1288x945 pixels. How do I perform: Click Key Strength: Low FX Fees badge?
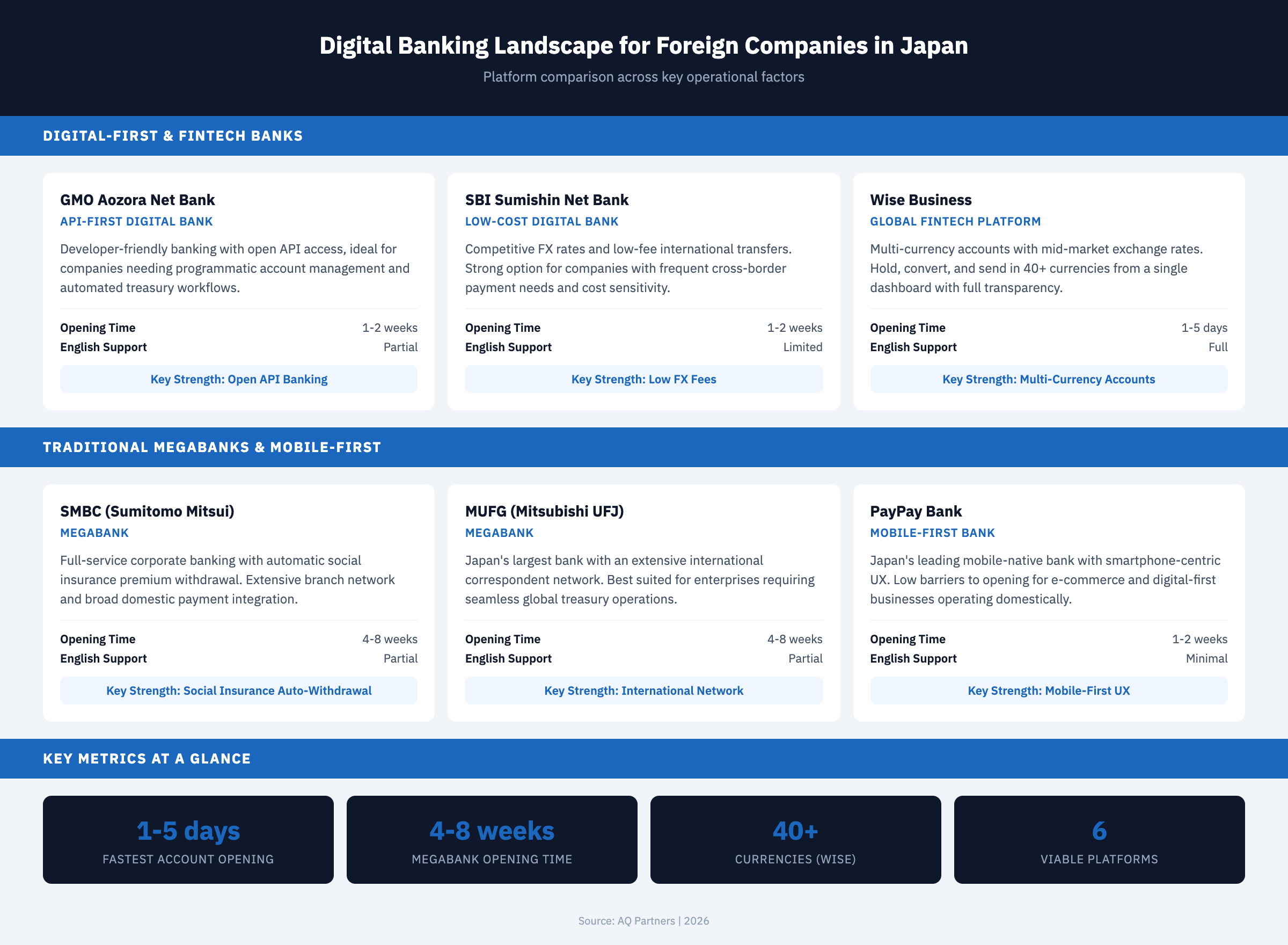(643, 379)
